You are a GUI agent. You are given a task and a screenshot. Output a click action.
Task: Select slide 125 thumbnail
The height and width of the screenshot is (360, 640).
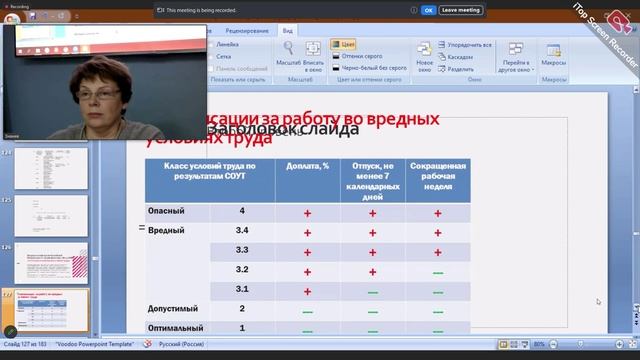click(x=51, y=216)
